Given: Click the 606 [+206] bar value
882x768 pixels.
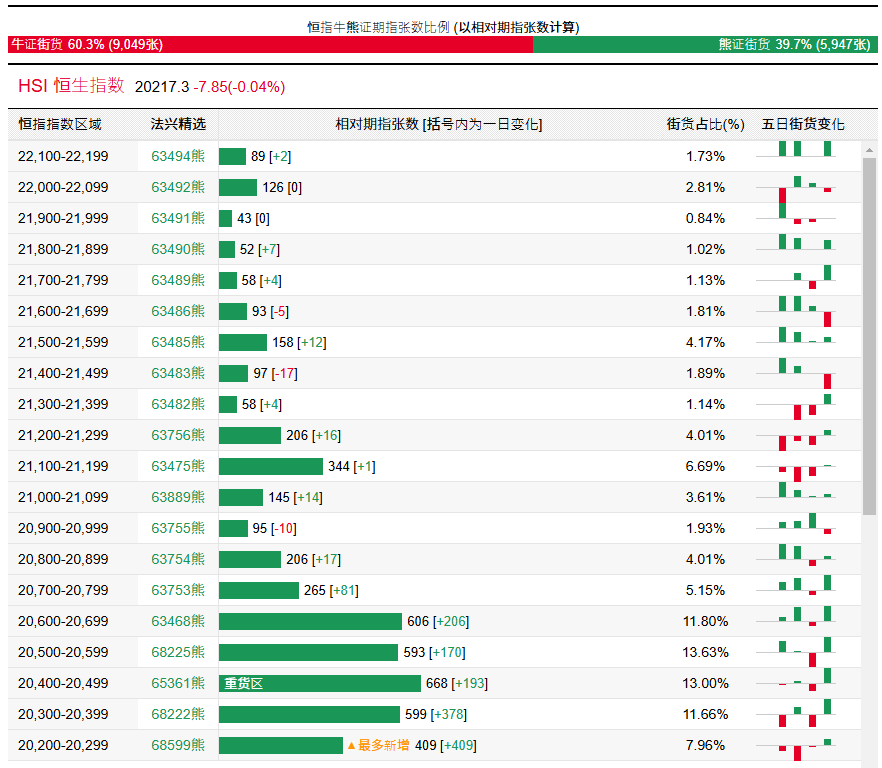Looking at the screenshot, I should tap(438, 621).
